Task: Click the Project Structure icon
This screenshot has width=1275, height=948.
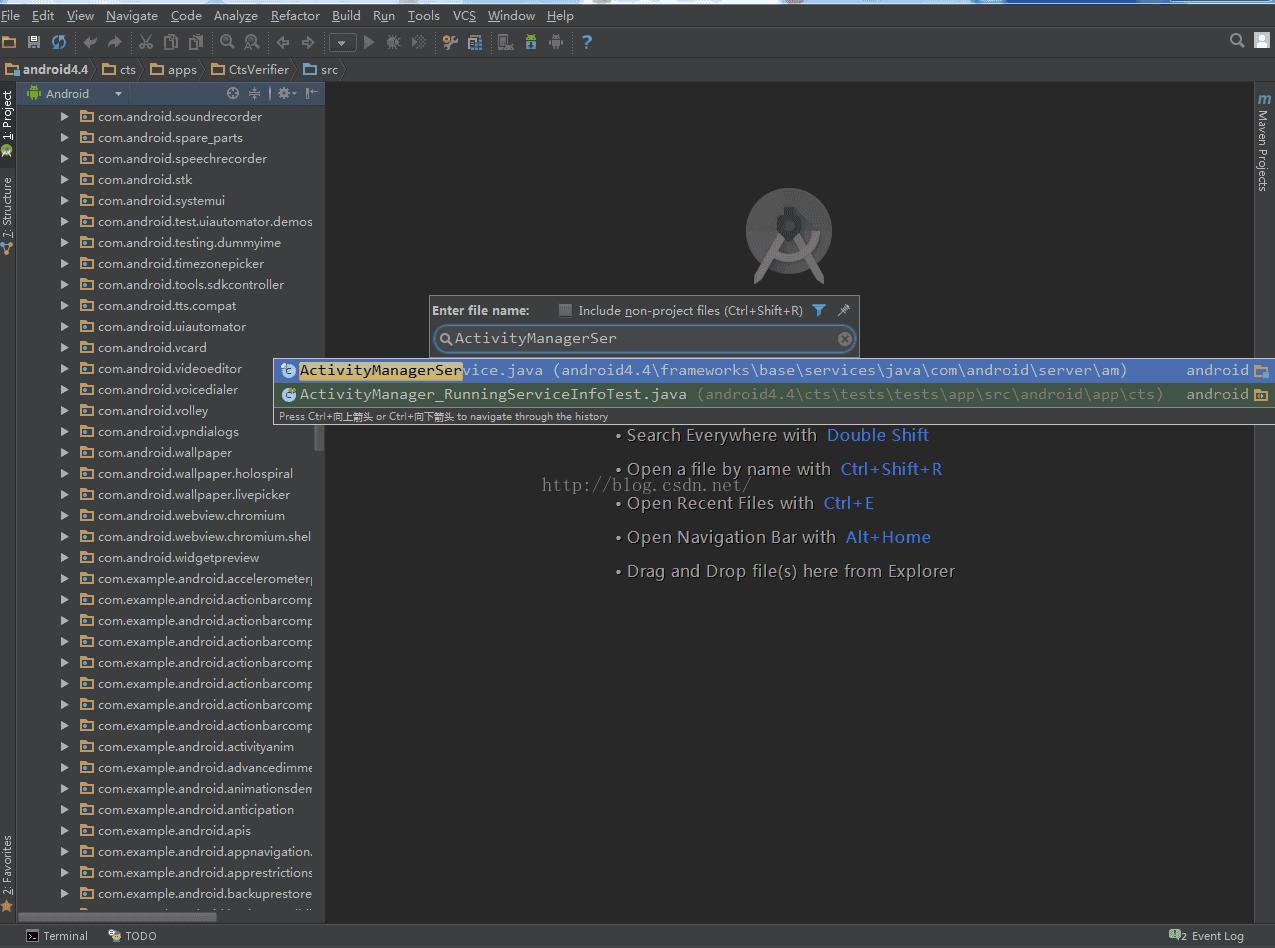Action: pyautogui.click(x=475, y=42)
